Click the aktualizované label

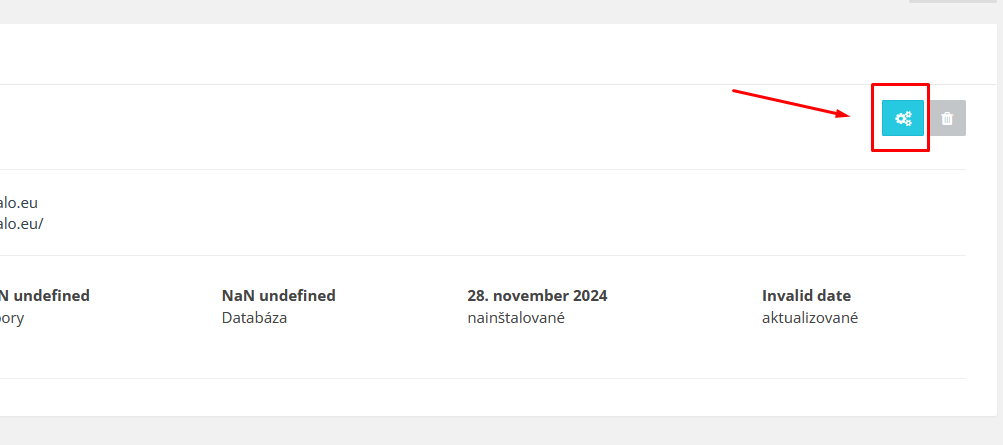[x=810, y=318]
